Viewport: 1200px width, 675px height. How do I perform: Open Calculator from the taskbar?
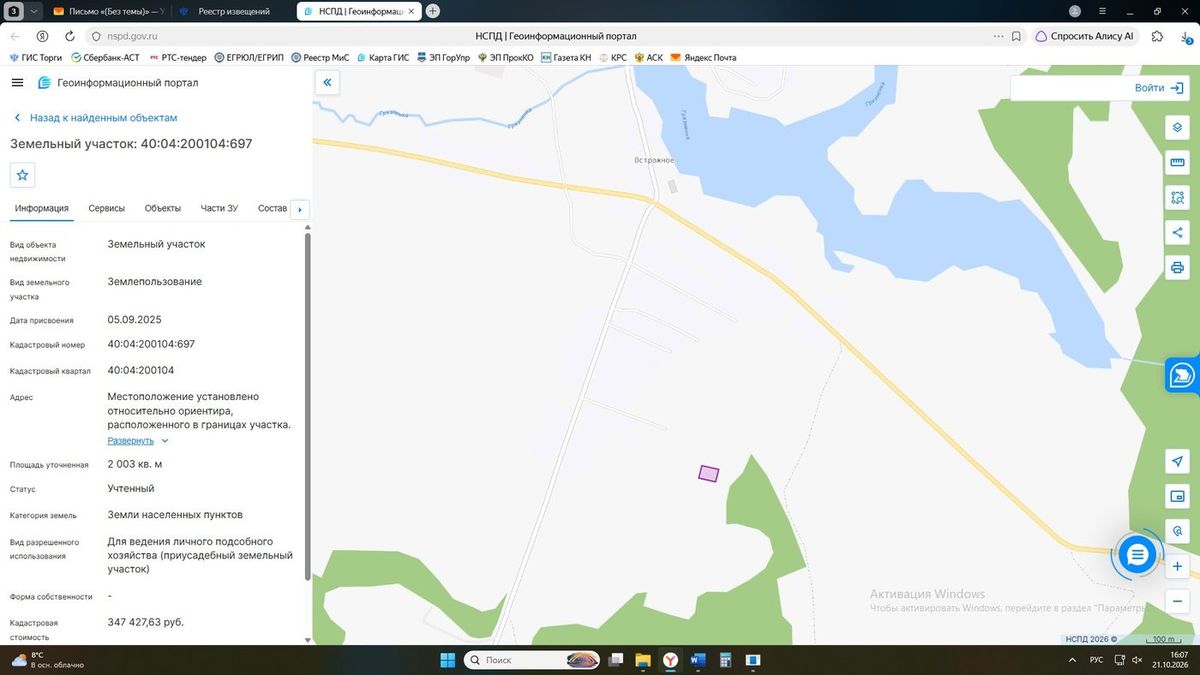tap(725, 660)
